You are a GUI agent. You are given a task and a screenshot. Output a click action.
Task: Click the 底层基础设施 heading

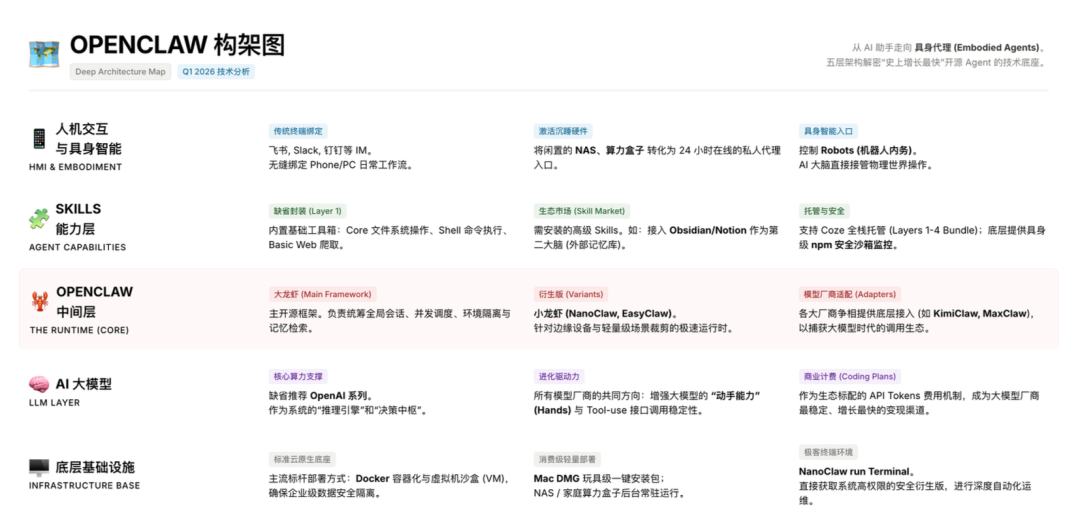tap(95, 467)
